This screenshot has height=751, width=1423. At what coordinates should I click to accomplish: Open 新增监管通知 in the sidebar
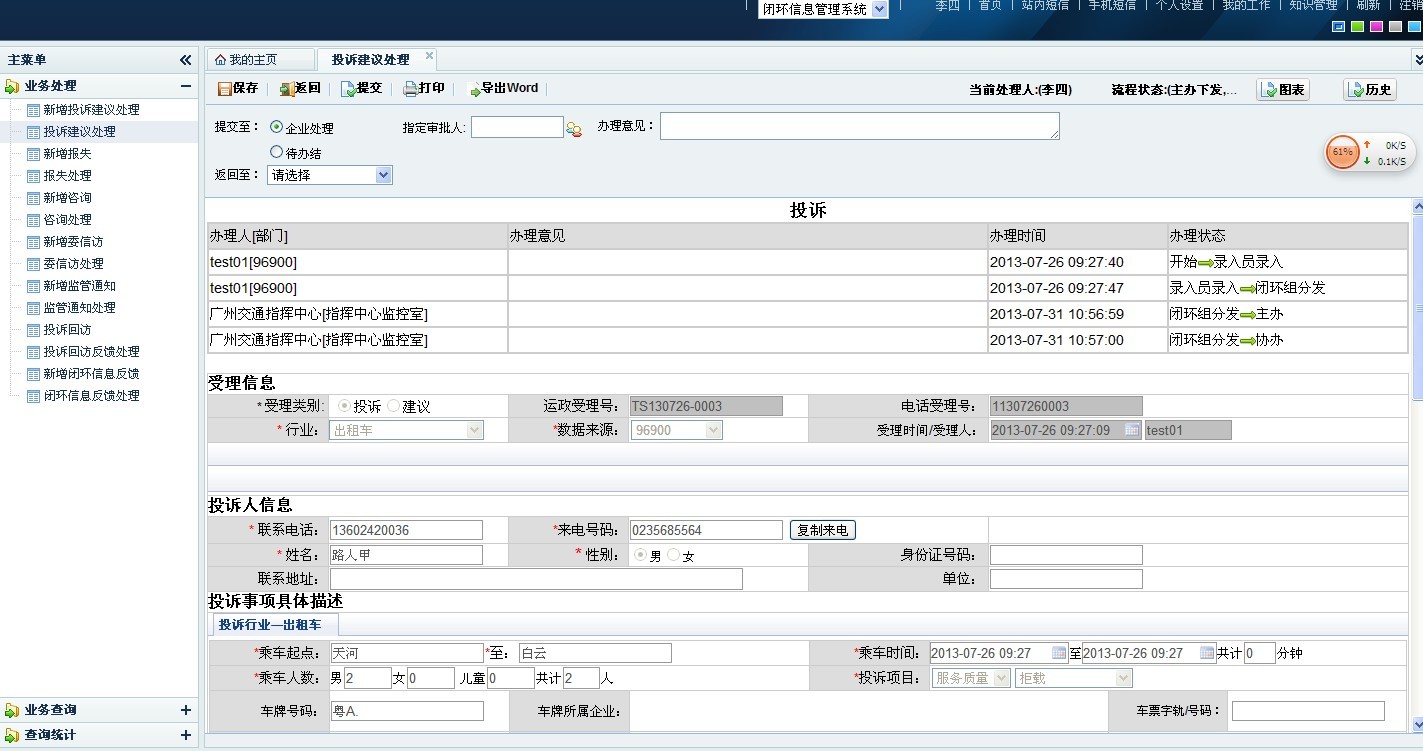click(79, 286)
